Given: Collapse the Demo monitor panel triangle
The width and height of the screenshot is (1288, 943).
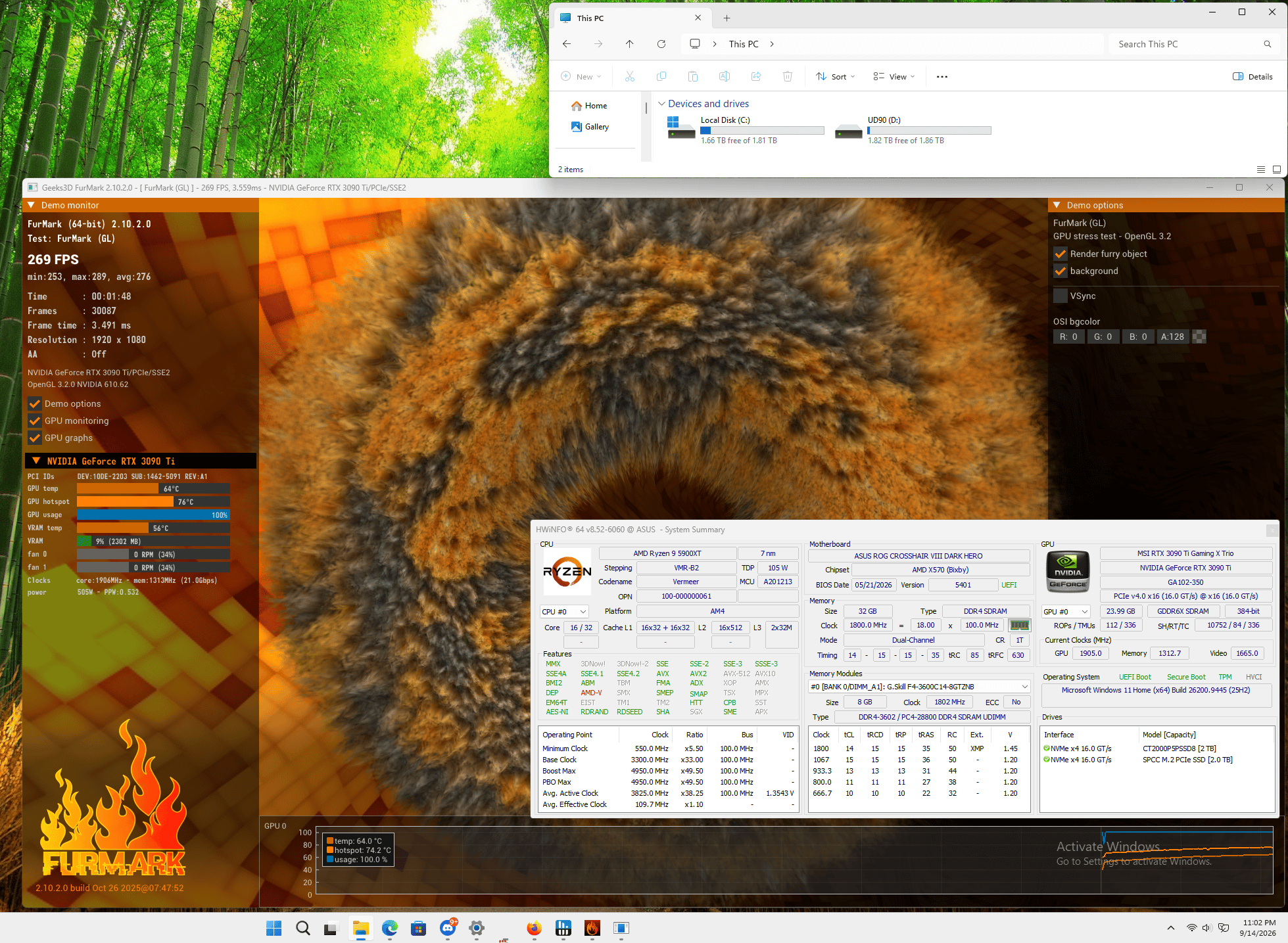Looking at the screenshot, I should pos(31,205).
